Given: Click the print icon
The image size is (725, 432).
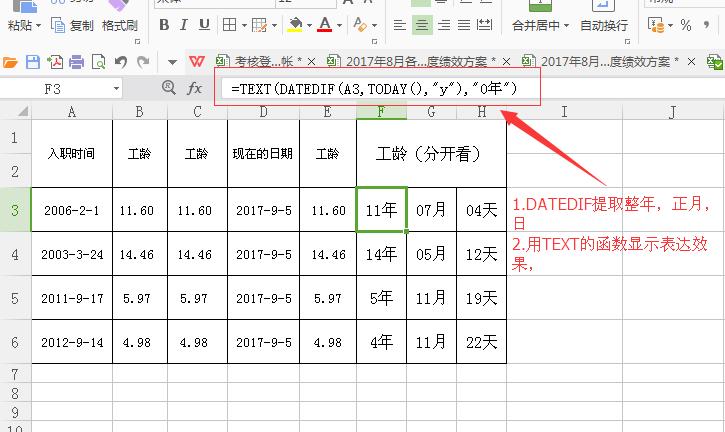Looking at the screenshot, I should (x=77, y=62).
